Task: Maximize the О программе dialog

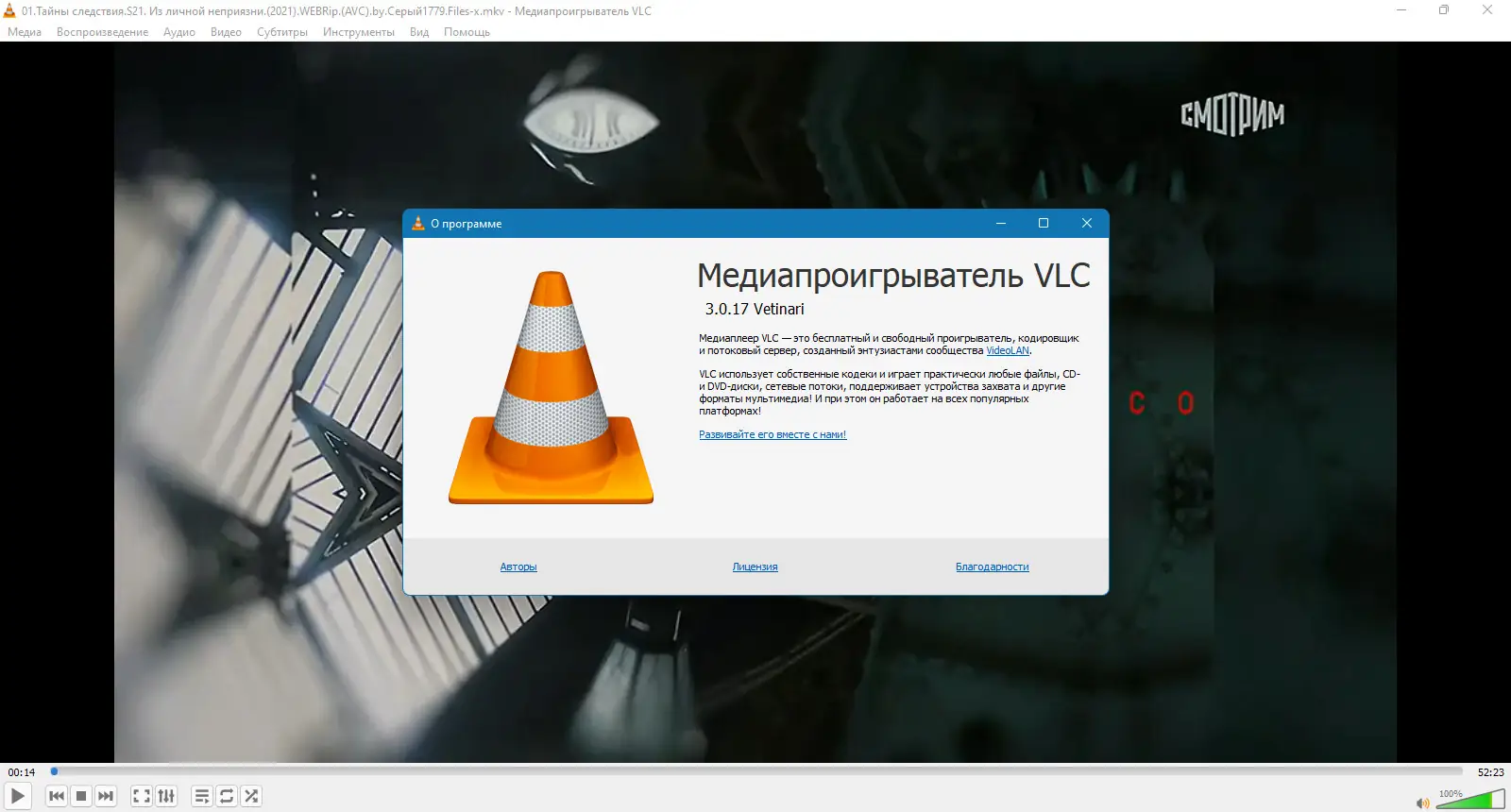Action: [1044, 223]
